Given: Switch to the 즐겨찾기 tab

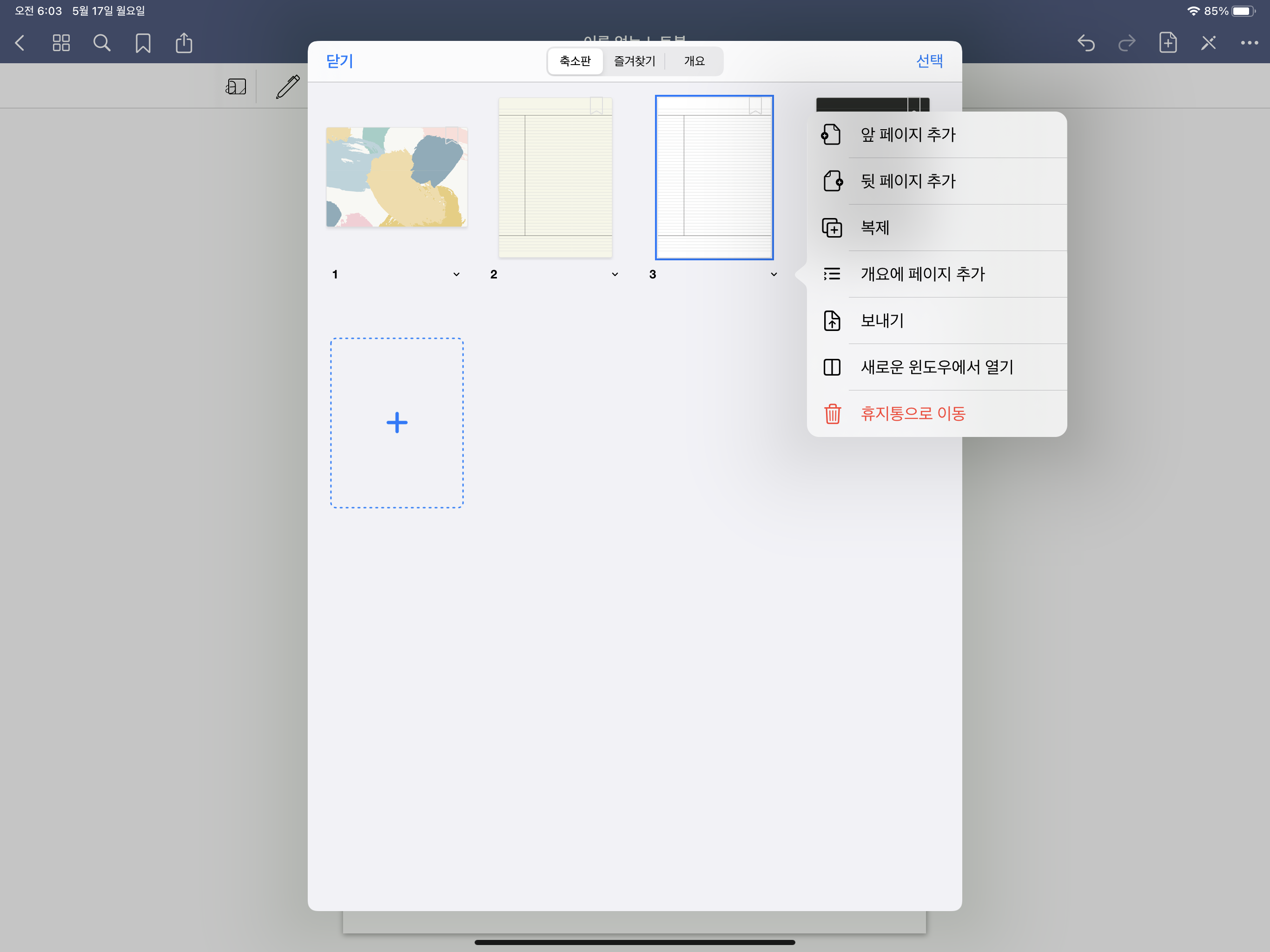Looking at the screenshot, I should (634, 61).
